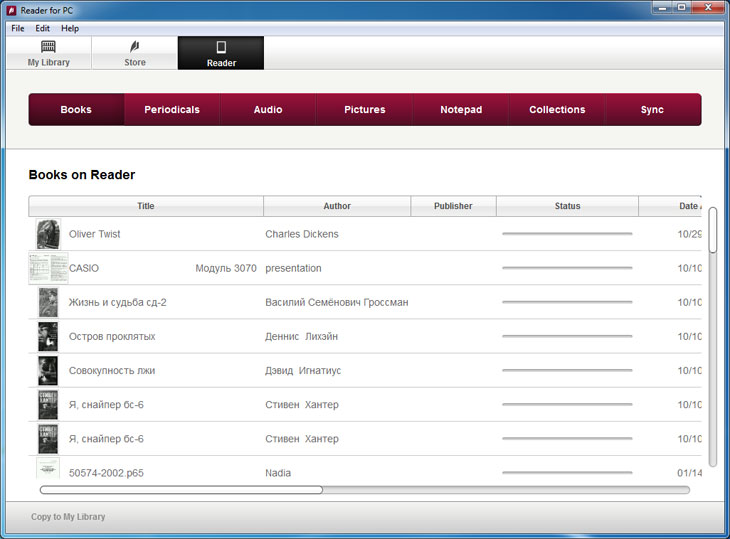The width and height of the screenshot is (730, 539).
Task: Open the My Library section
Action: click(48, 54)
